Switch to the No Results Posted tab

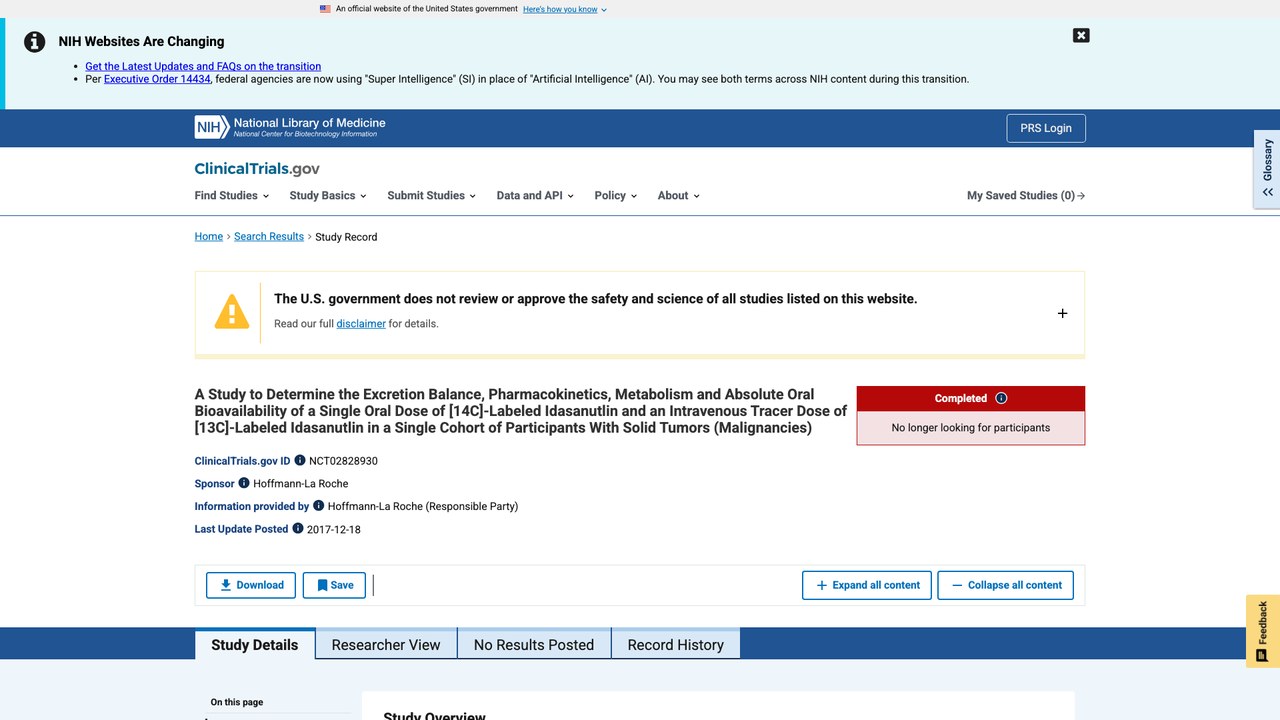point(534,645)
